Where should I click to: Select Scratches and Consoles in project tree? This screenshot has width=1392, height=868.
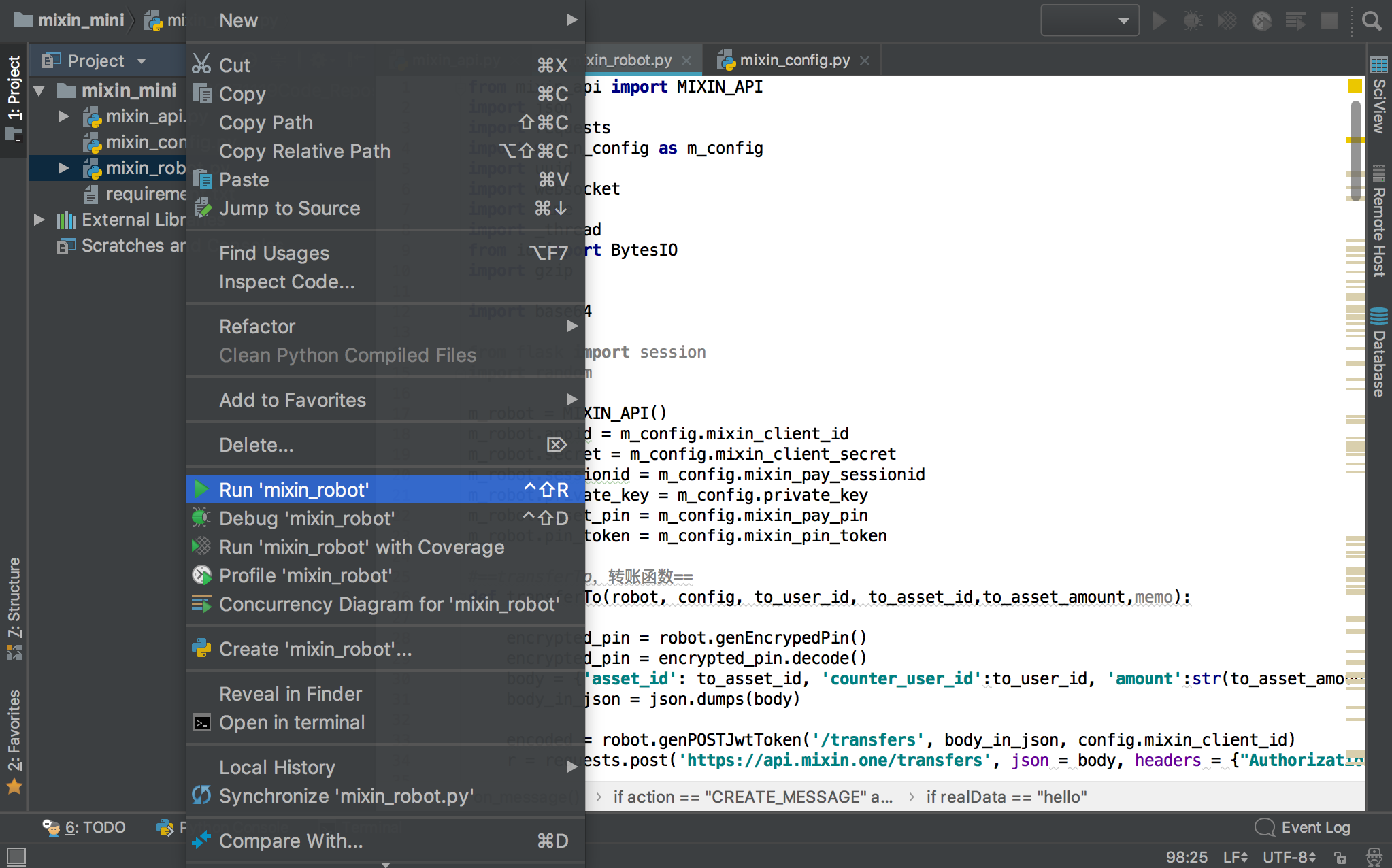pyautogui.click(x=122, y=246)
